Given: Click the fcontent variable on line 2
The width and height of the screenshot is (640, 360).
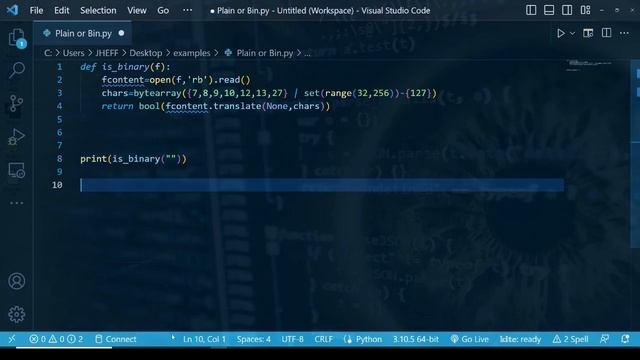Looking at the screenshot, I should 123,80.
